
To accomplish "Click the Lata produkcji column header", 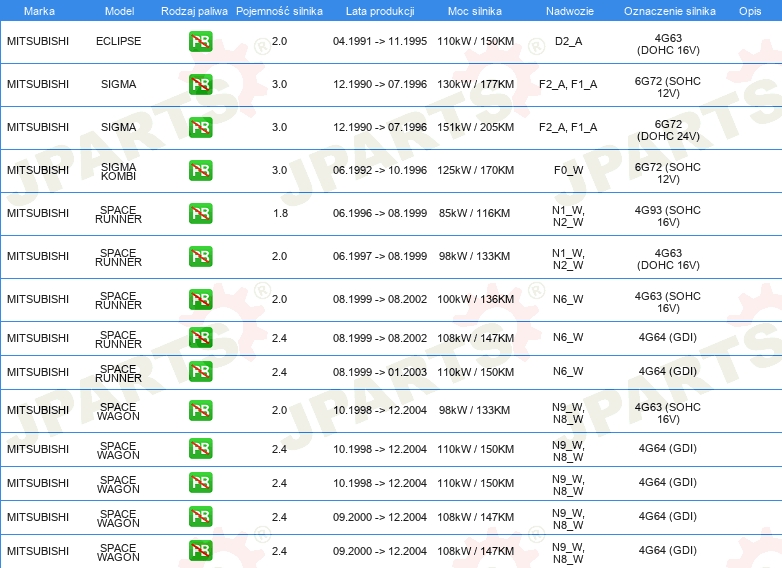I will 379,10.
